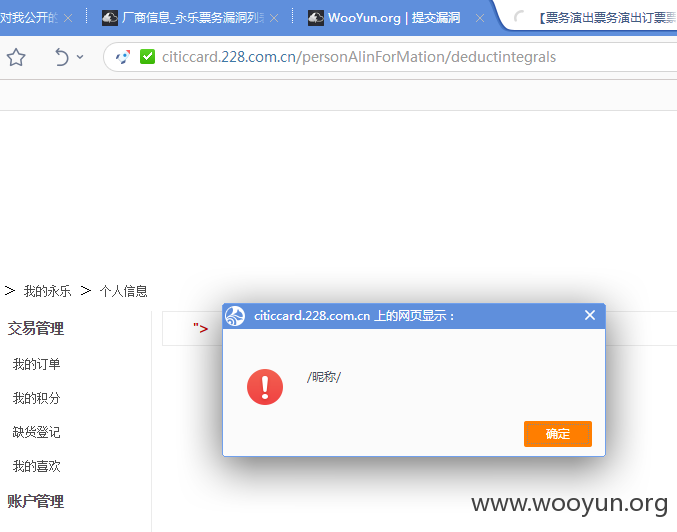Close the 厂商信息_永乐票务 tab
This screenshot has height=532, width=677.
tap(274, 18)
